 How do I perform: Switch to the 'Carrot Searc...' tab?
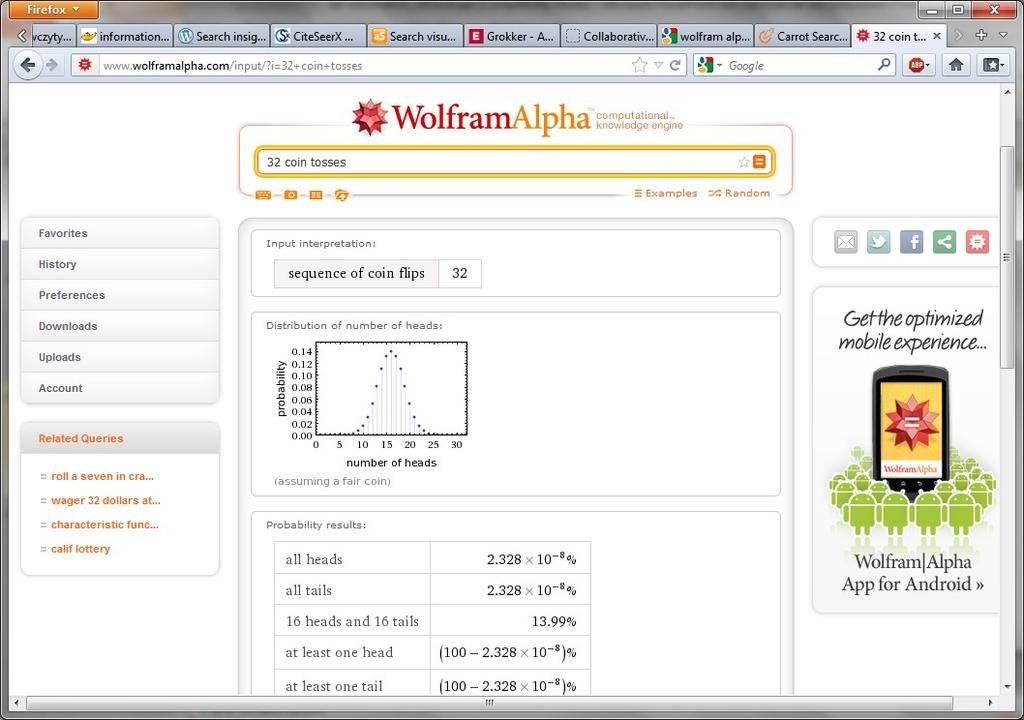tap(803, 37)
